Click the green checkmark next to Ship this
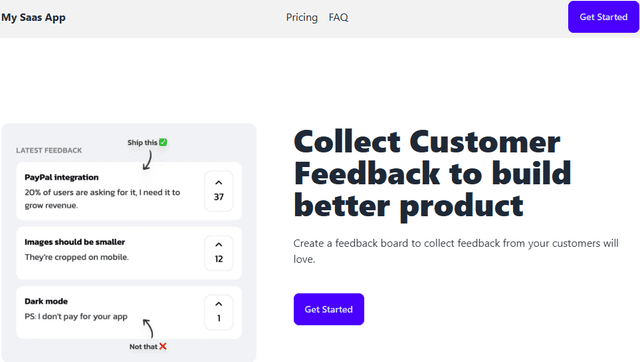 click(163, 142)
